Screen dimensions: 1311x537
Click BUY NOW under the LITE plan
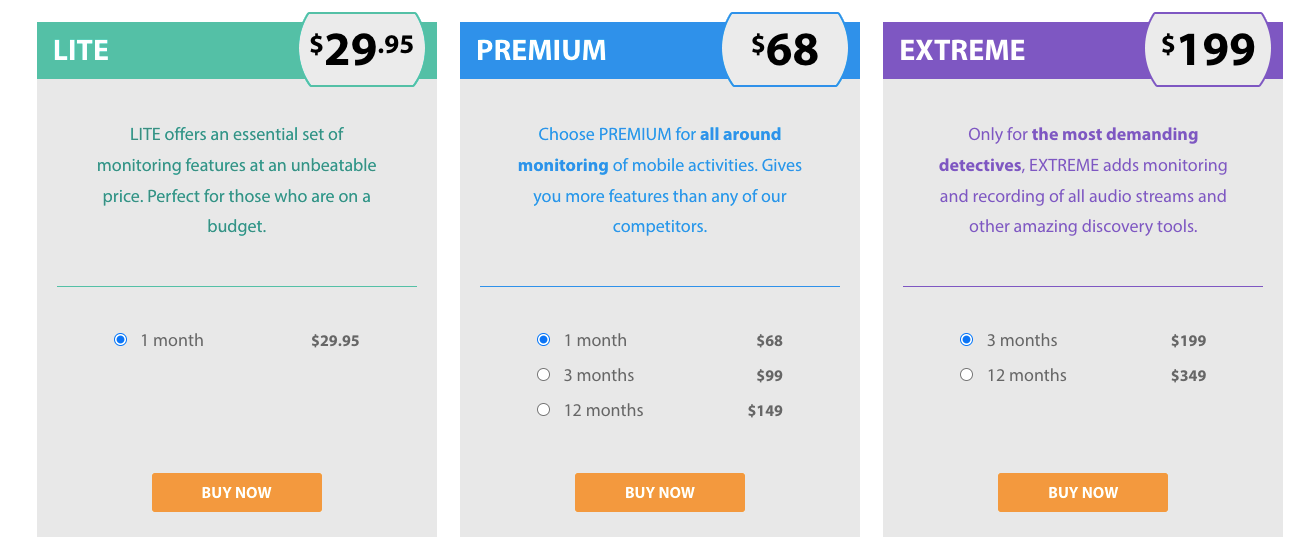[x=237, y=492]
